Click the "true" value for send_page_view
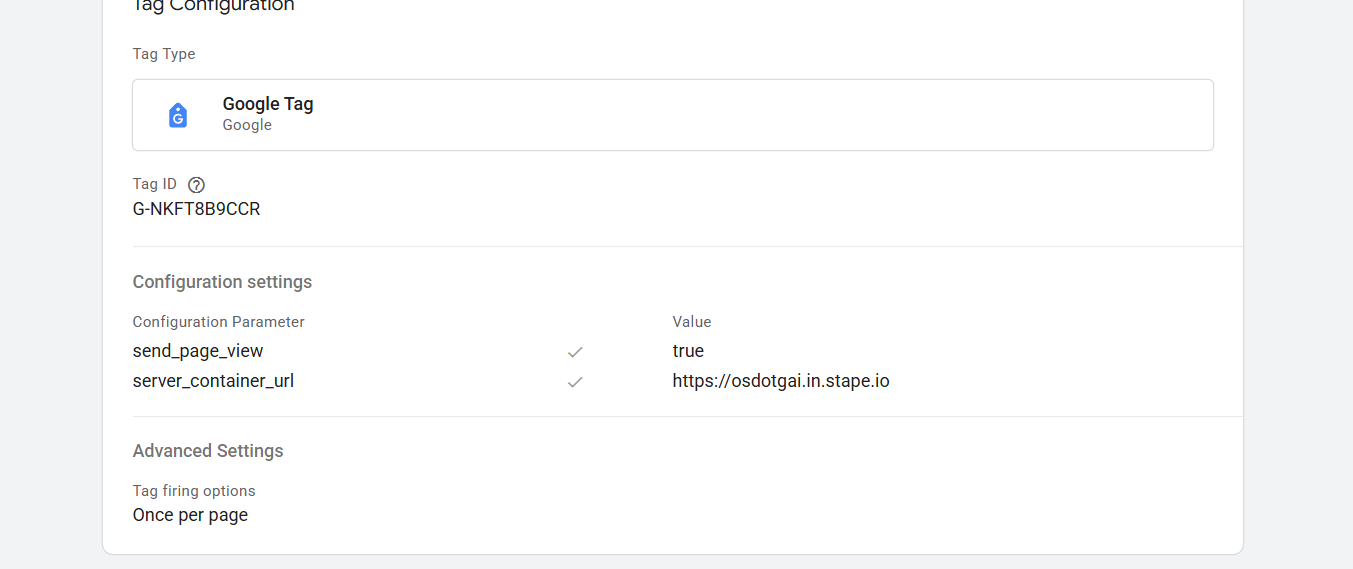This screenshot has height=569, width=1353. tap(688, 351)
